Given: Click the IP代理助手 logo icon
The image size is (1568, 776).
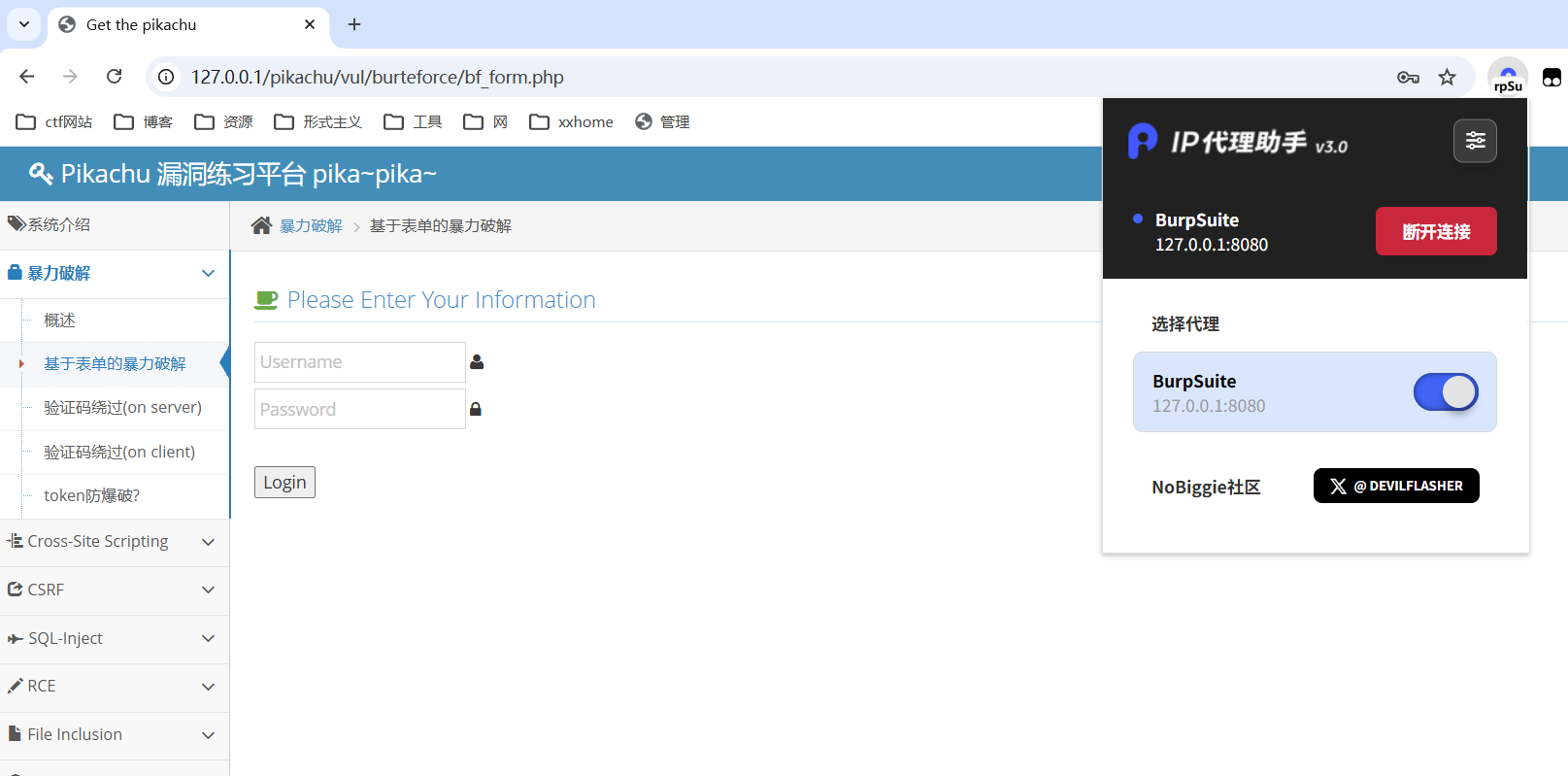Looking at the screenshot, I should click(1143, 141).
